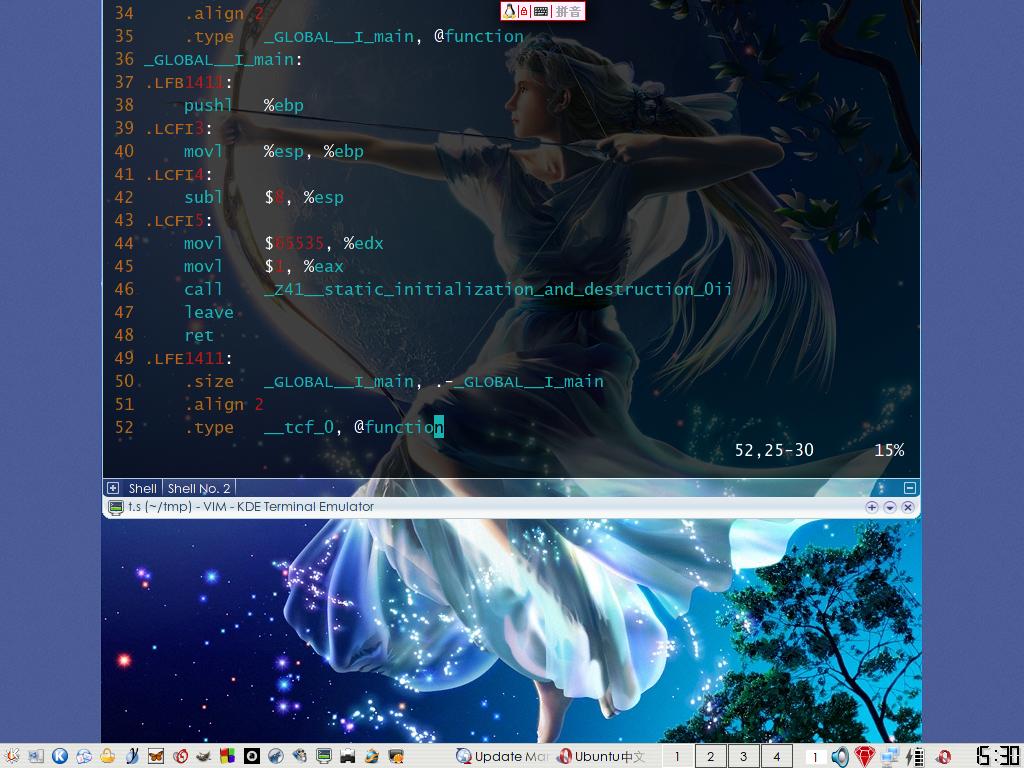The image size is (1024, 768).
Task: Open the colorful squares icon
Action: coord(227,756)
